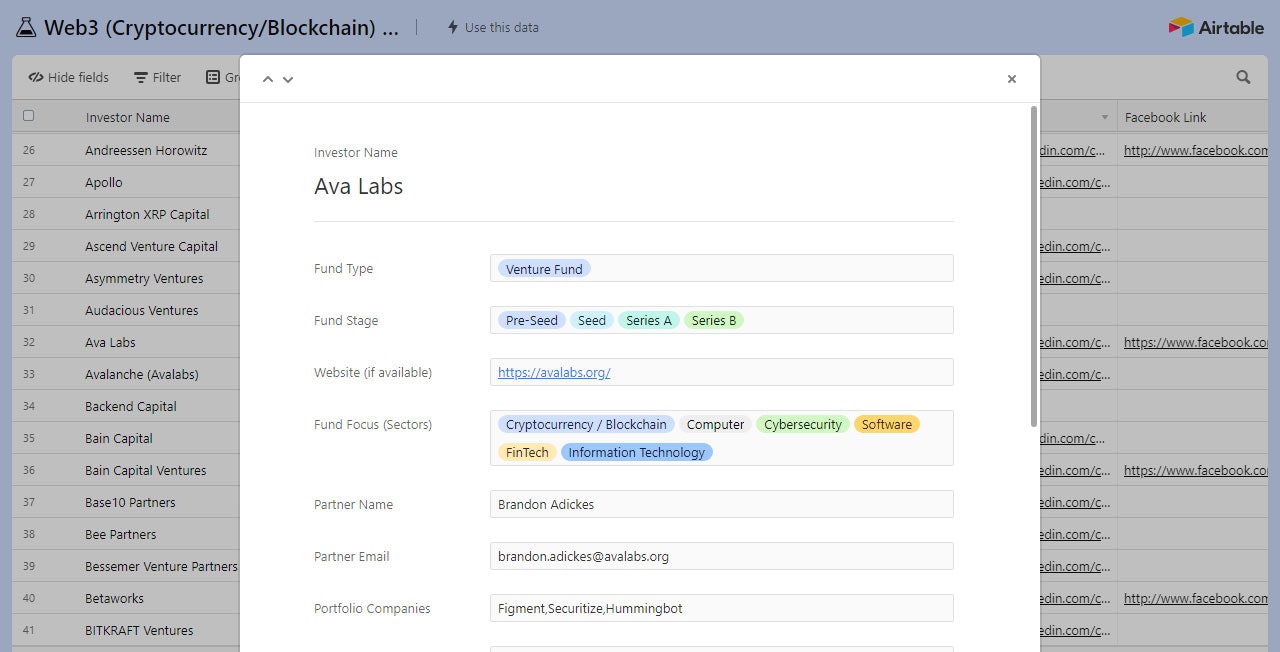Open the https://avalabs.org/ website link
The image size is (1280, 652).
tap(554, 372)
